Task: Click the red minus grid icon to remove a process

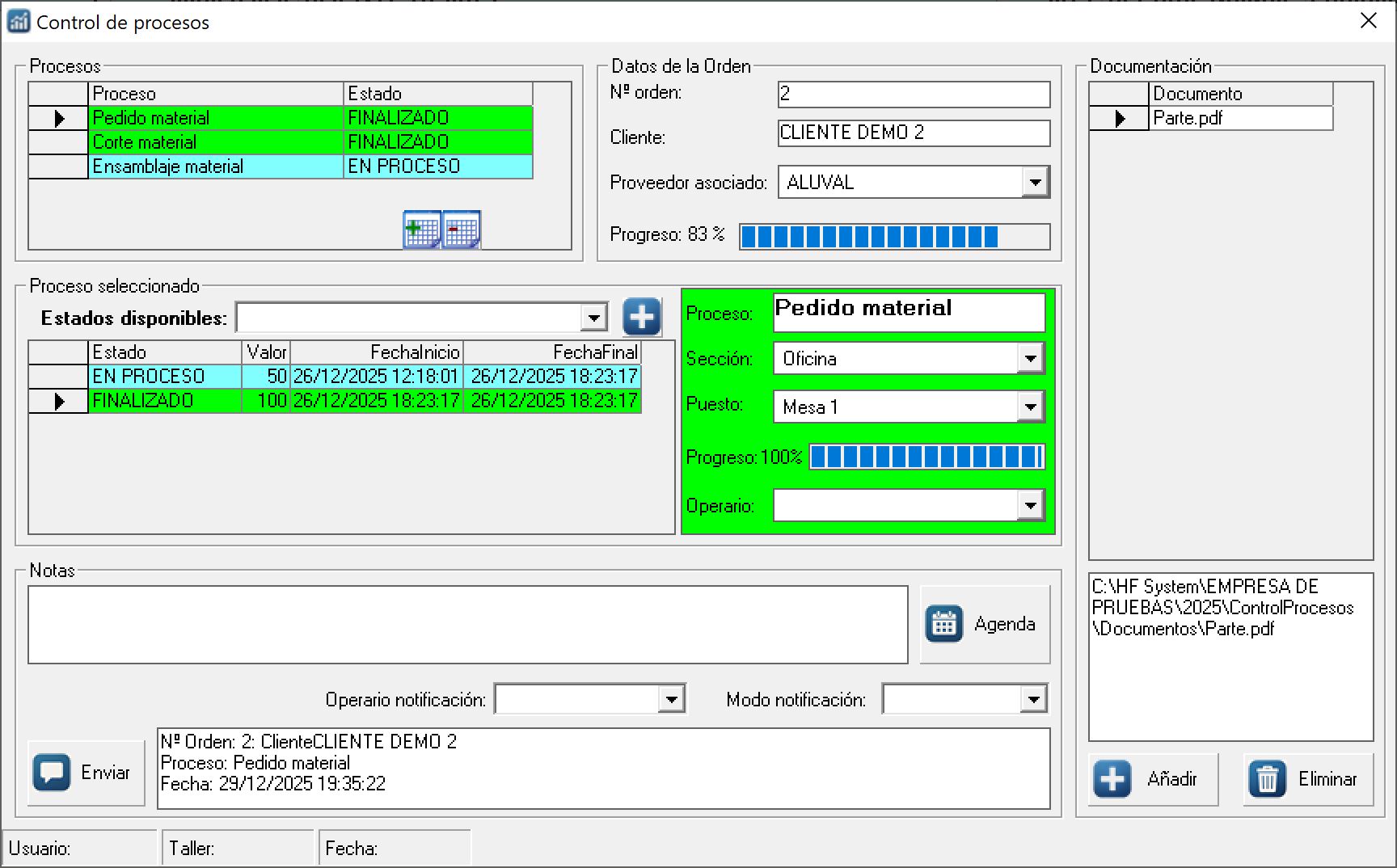Action: tap(459, 229)
